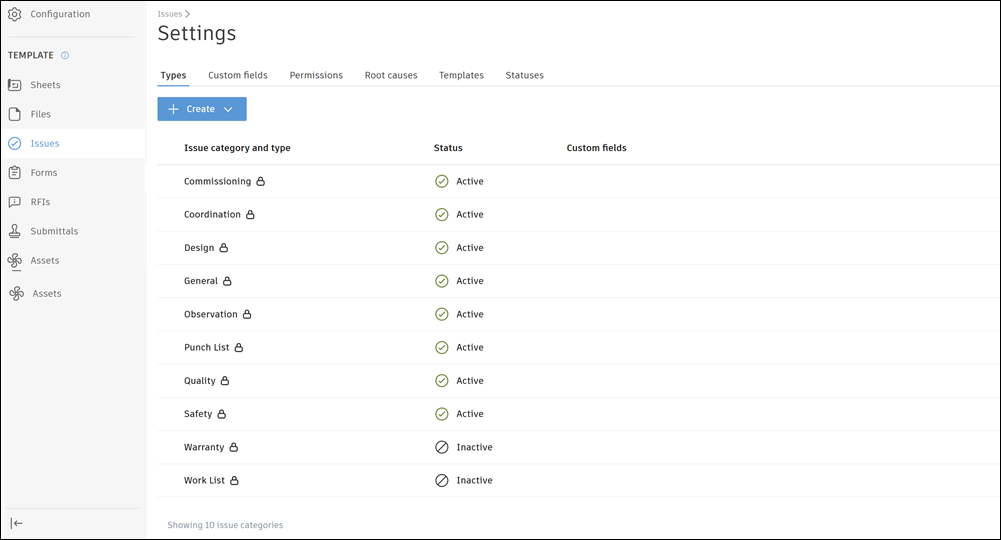Click the Files document icon
This screenshot has width=1001, height=540.
(x=15, y=114)
